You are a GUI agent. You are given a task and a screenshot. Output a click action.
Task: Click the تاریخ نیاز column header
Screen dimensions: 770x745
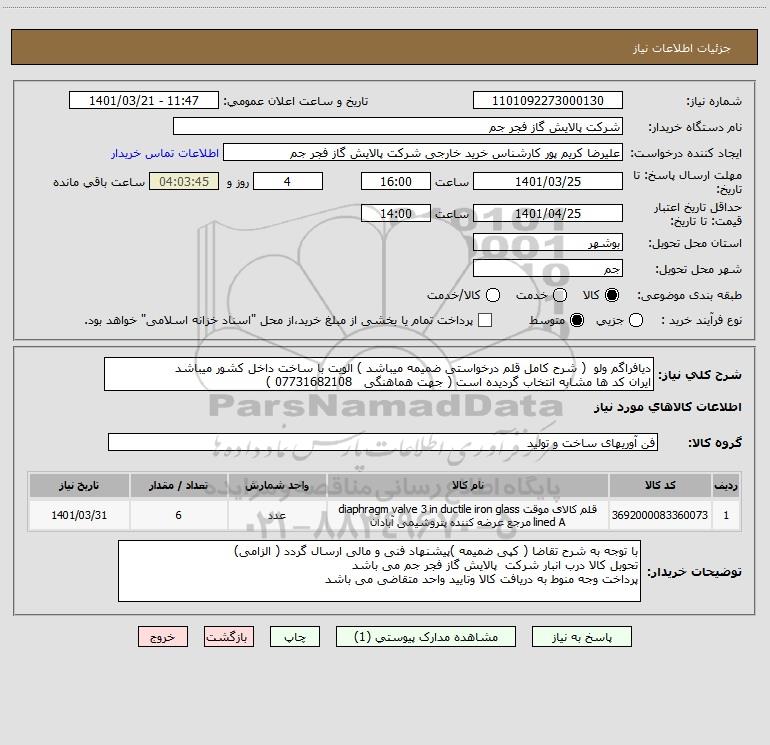pyautogui.click(x=79, y=486)
